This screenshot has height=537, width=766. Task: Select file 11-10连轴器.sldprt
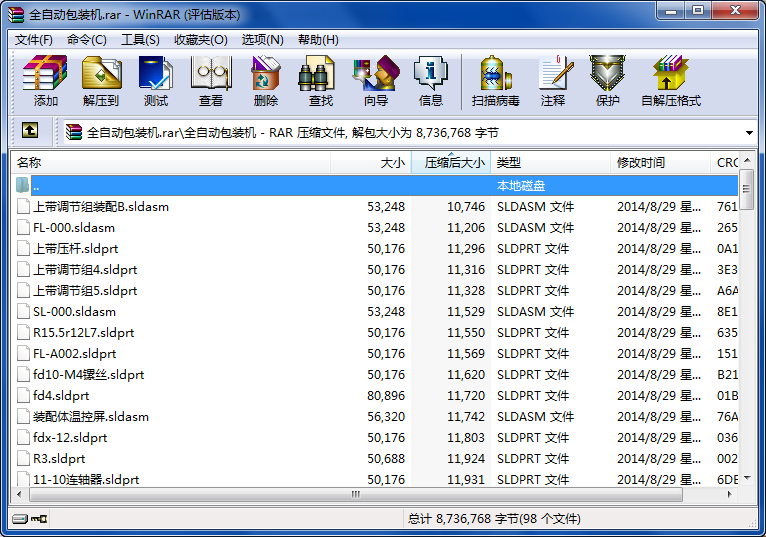point(86,480)
